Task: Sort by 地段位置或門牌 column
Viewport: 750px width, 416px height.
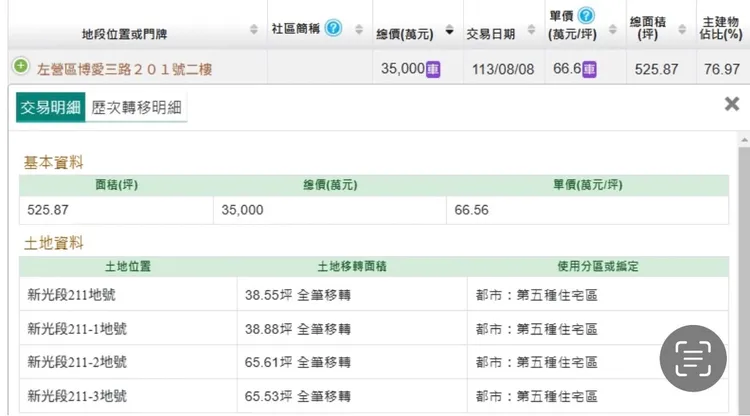Action: tap(254, 29)
